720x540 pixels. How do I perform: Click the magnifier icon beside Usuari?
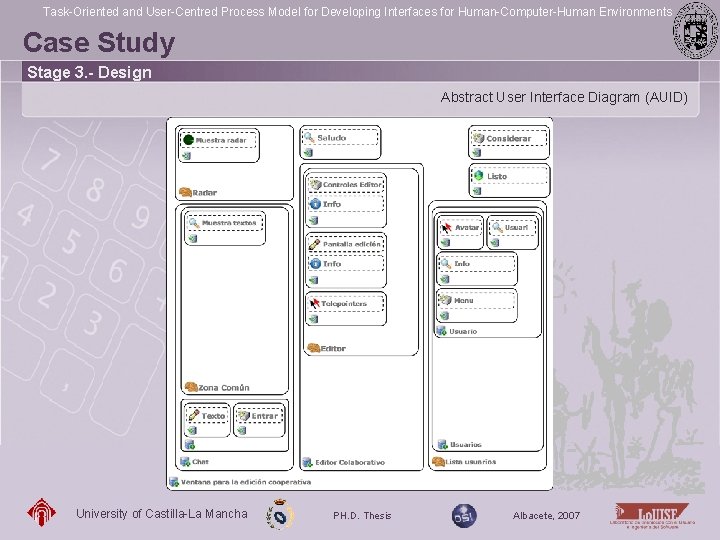coord(497,227)
